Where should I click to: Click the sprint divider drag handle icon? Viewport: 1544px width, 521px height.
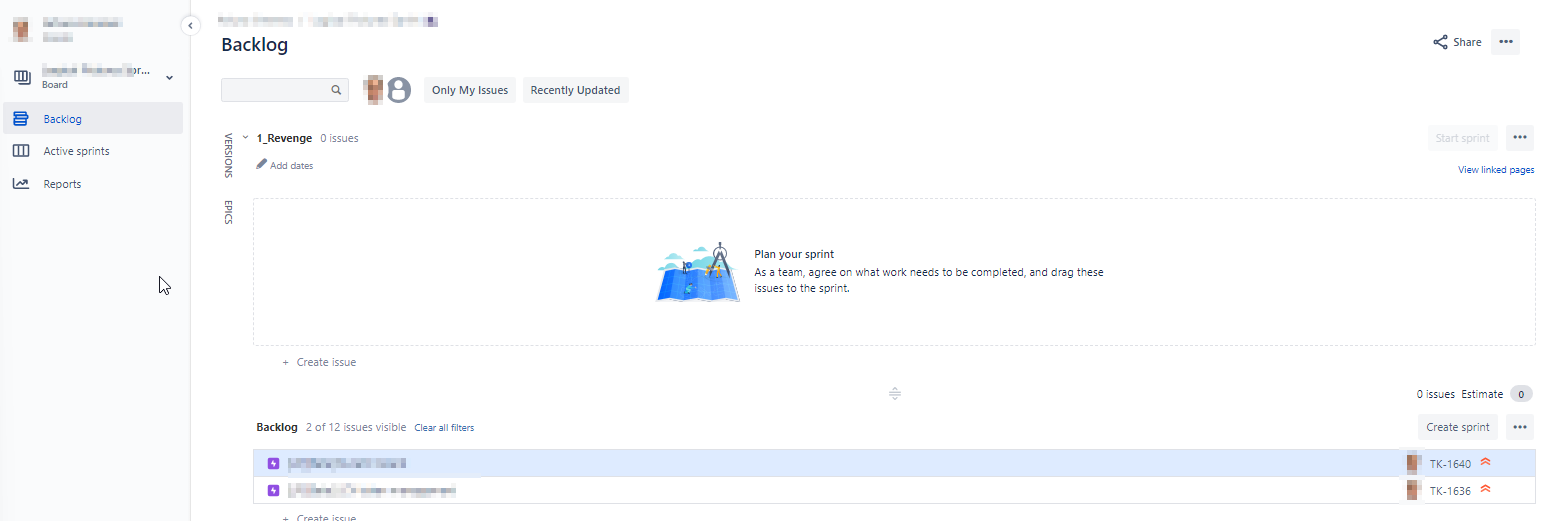point(895,394)
